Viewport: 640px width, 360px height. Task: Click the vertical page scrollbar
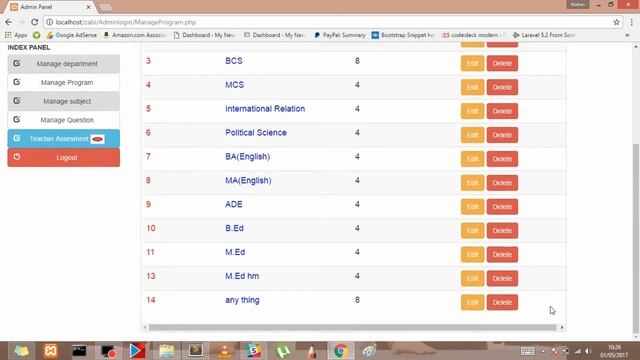click(x=636, y=239)
